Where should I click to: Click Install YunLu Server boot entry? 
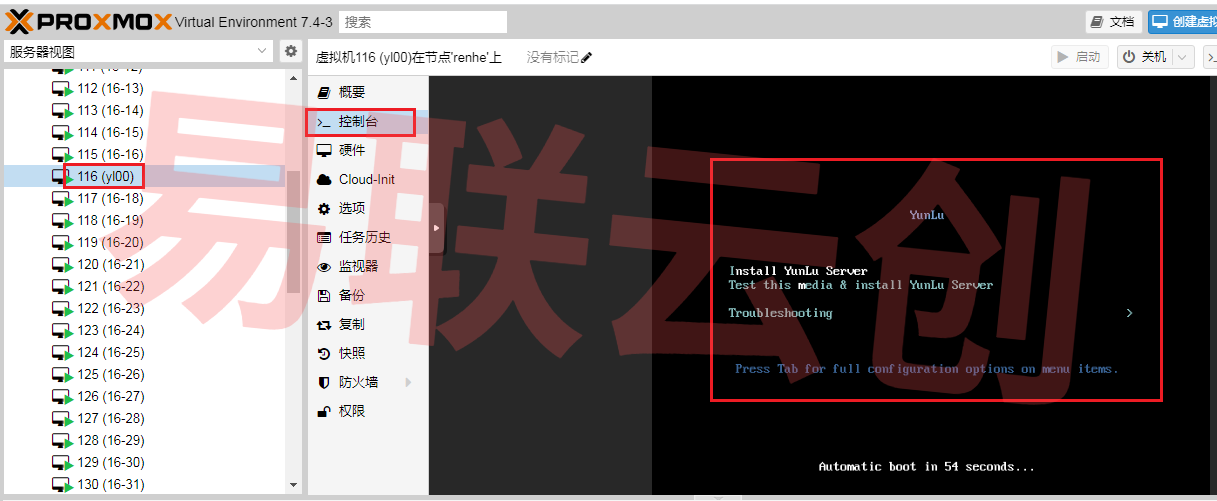point(798,271)
